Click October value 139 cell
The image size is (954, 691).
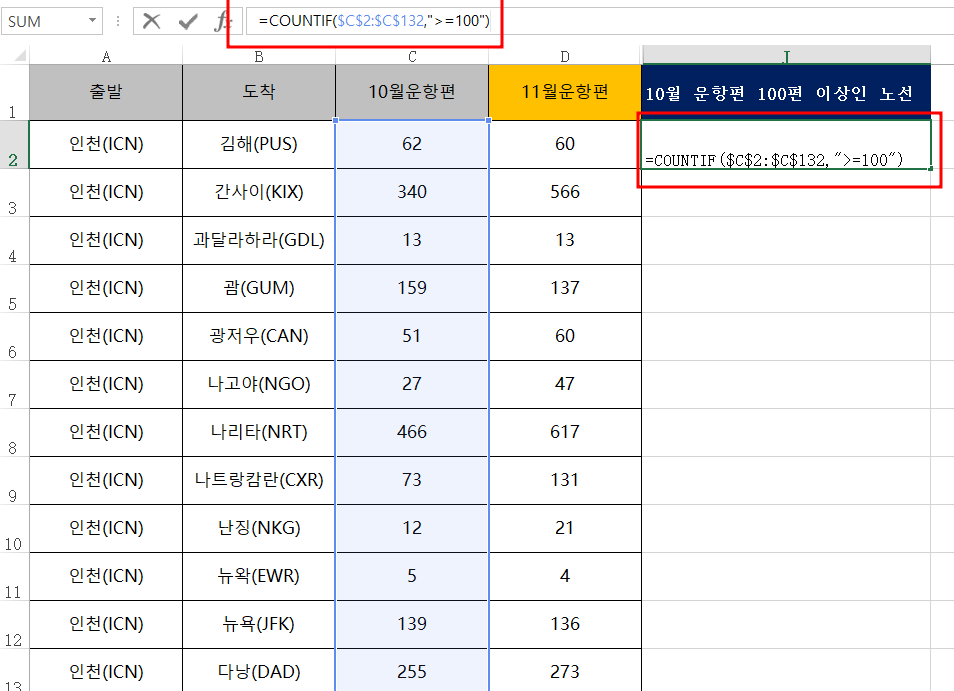(x=412, y=625)
